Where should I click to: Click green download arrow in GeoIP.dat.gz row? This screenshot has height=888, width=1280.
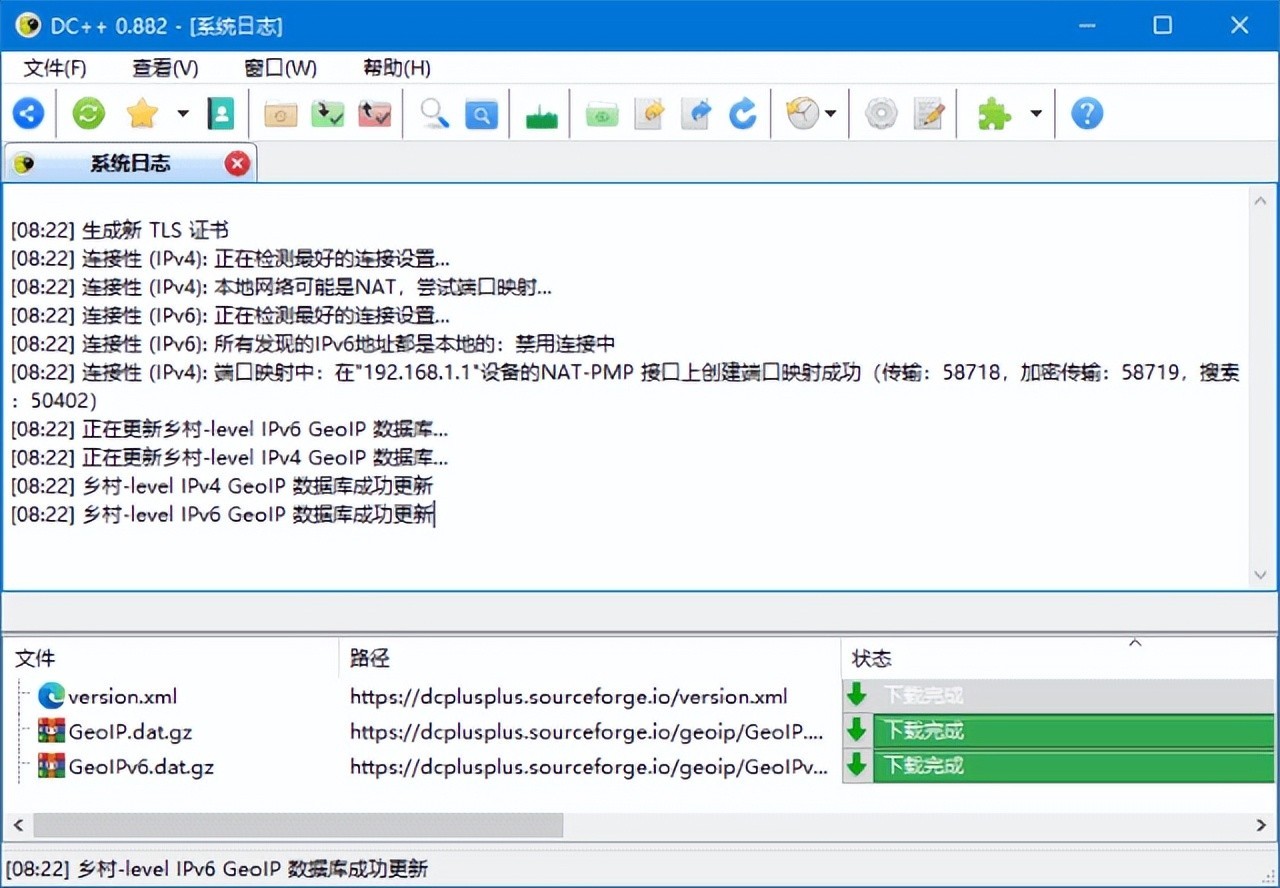point(857,730)
